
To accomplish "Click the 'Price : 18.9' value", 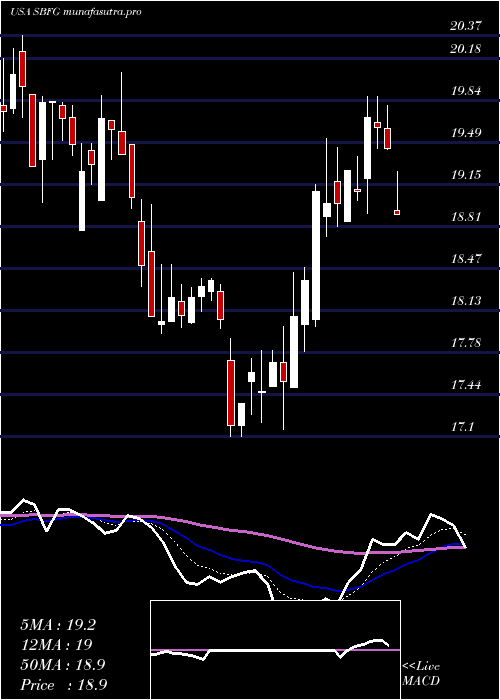I will pyautogui.click(x=63, y=685).
